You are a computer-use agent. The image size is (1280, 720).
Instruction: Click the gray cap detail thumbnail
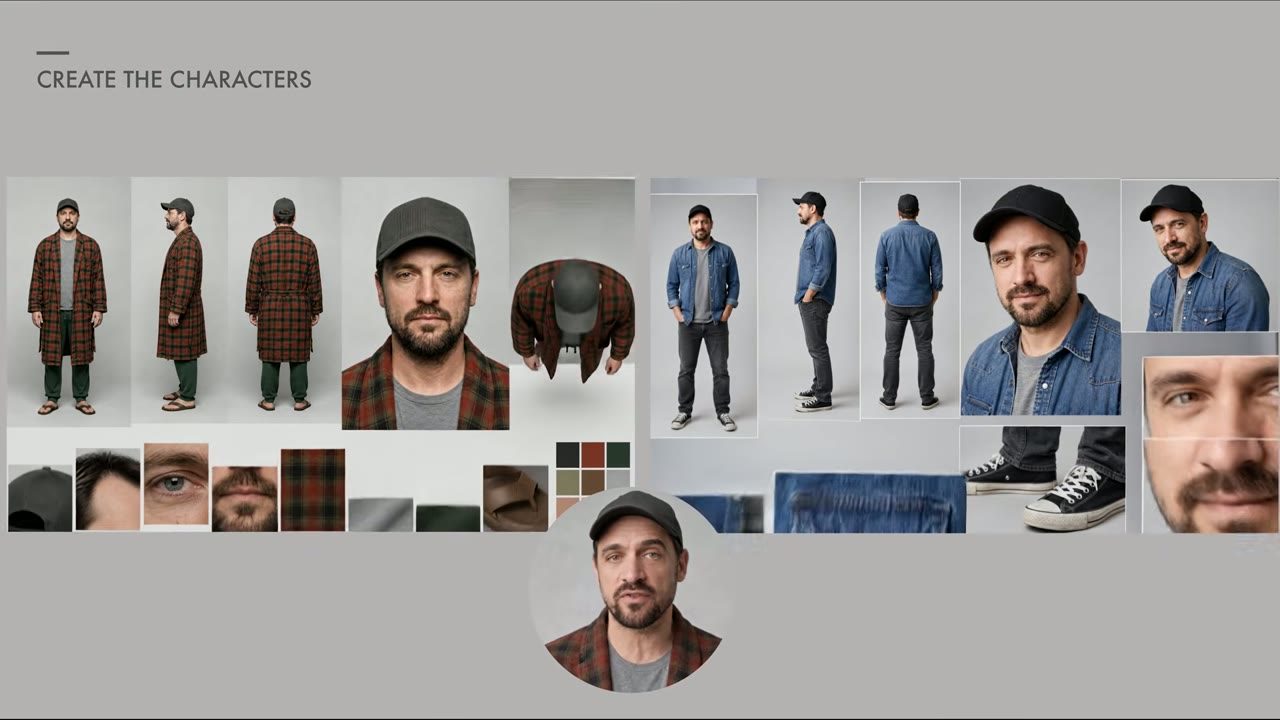pos(40,498)
